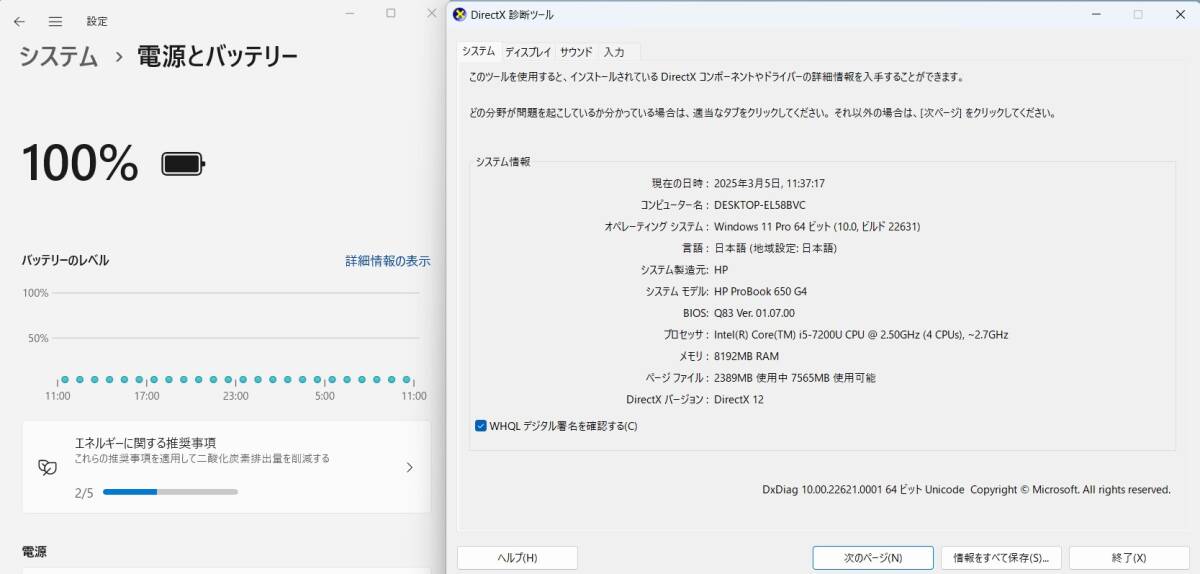
Task: Navigate to システム breadcrumb in Settings
Action: click(x=59, y=56)
